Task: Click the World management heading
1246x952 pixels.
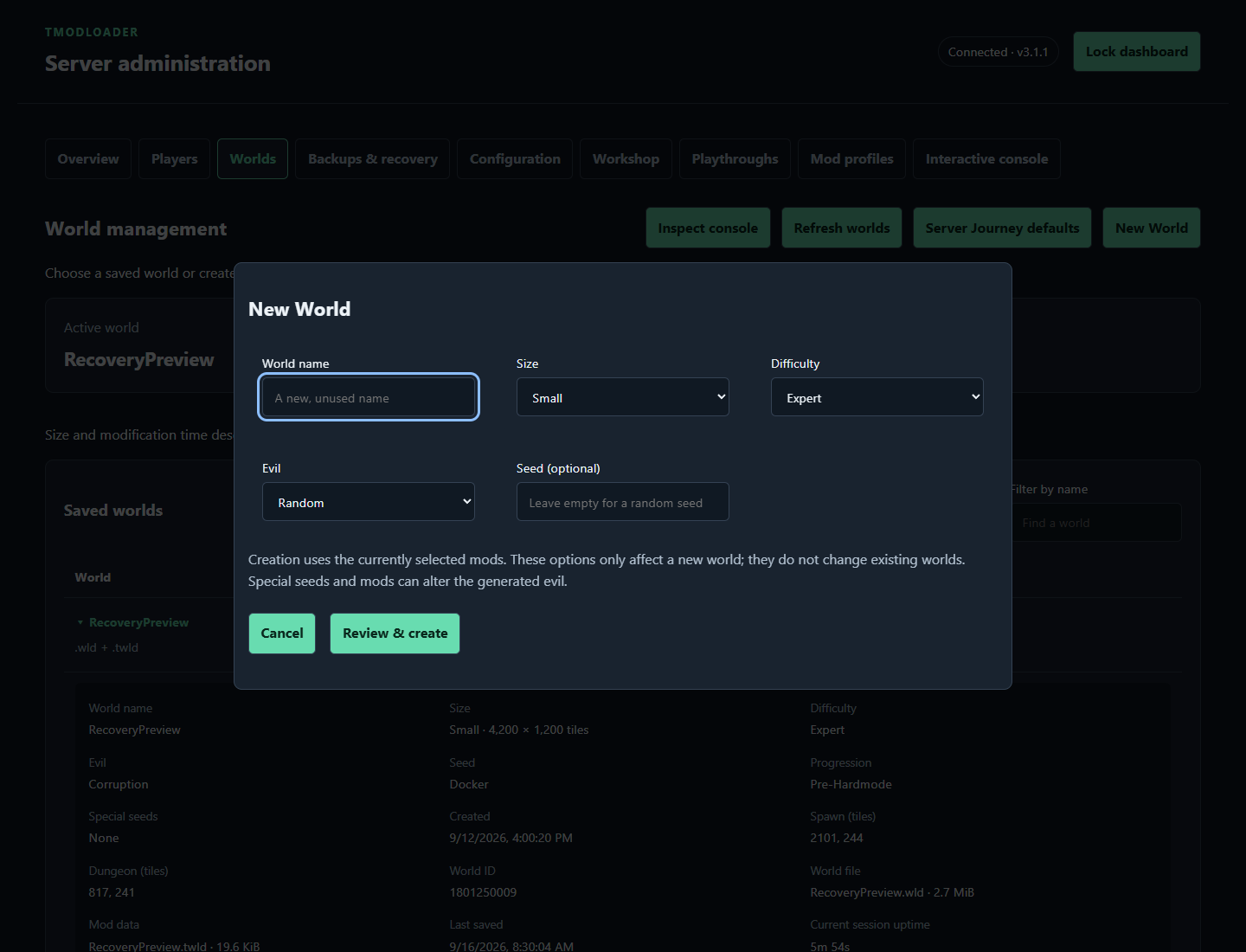Action: click(x=136, y=228)
